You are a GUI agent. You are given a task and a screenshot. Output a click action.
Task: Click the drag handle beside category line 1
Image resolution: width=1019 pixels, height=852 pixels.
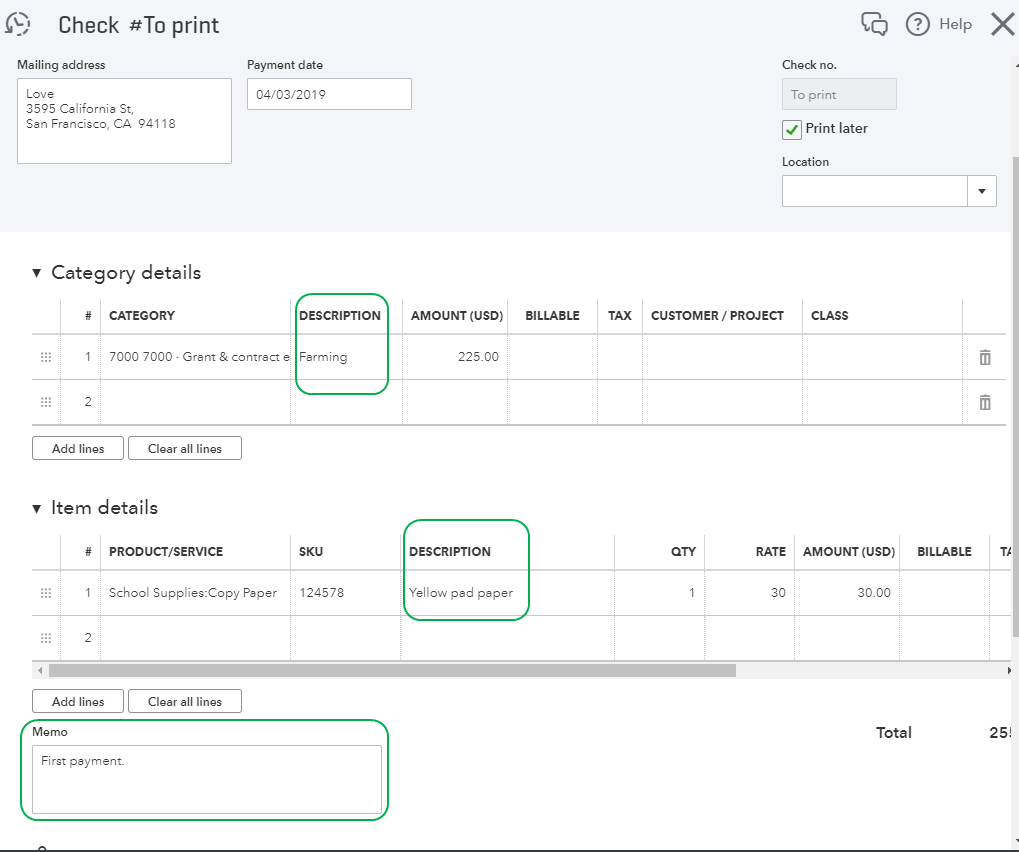coord(46,357)
